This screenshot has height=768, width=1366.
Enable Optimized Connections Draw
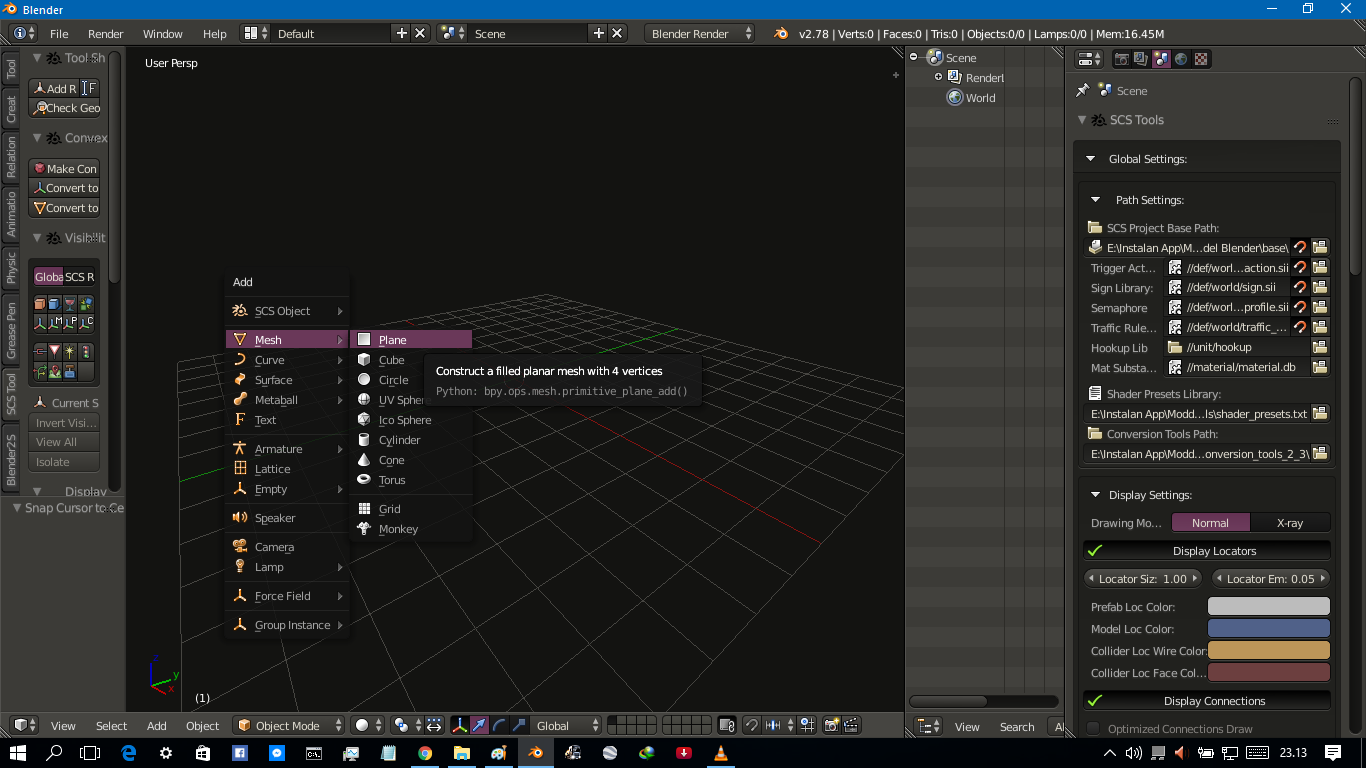(x=1091, y=728)
